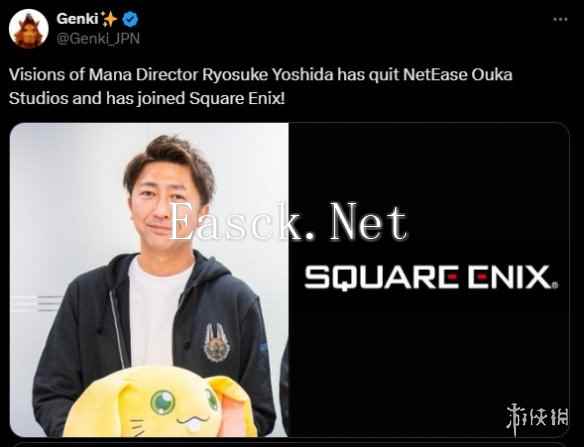Click "NetEase Ouka" in the tweet text
The image size is (584, 447).
[458, 74]
